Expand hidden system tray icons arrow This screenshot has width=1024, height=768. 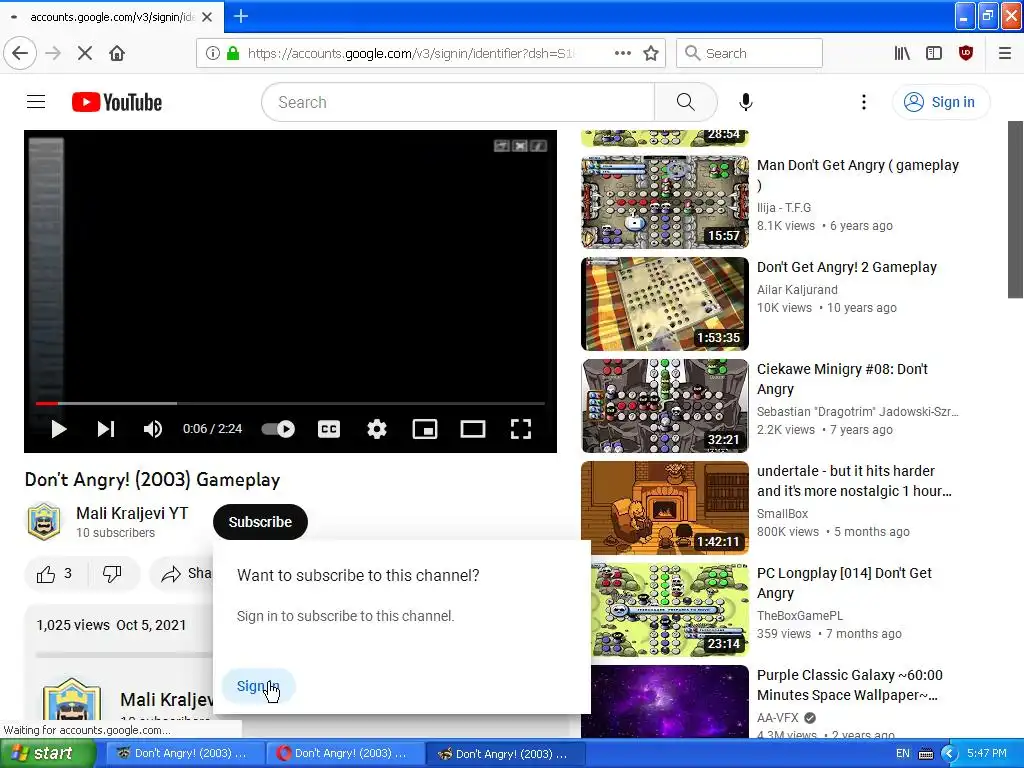coord(948,753)
